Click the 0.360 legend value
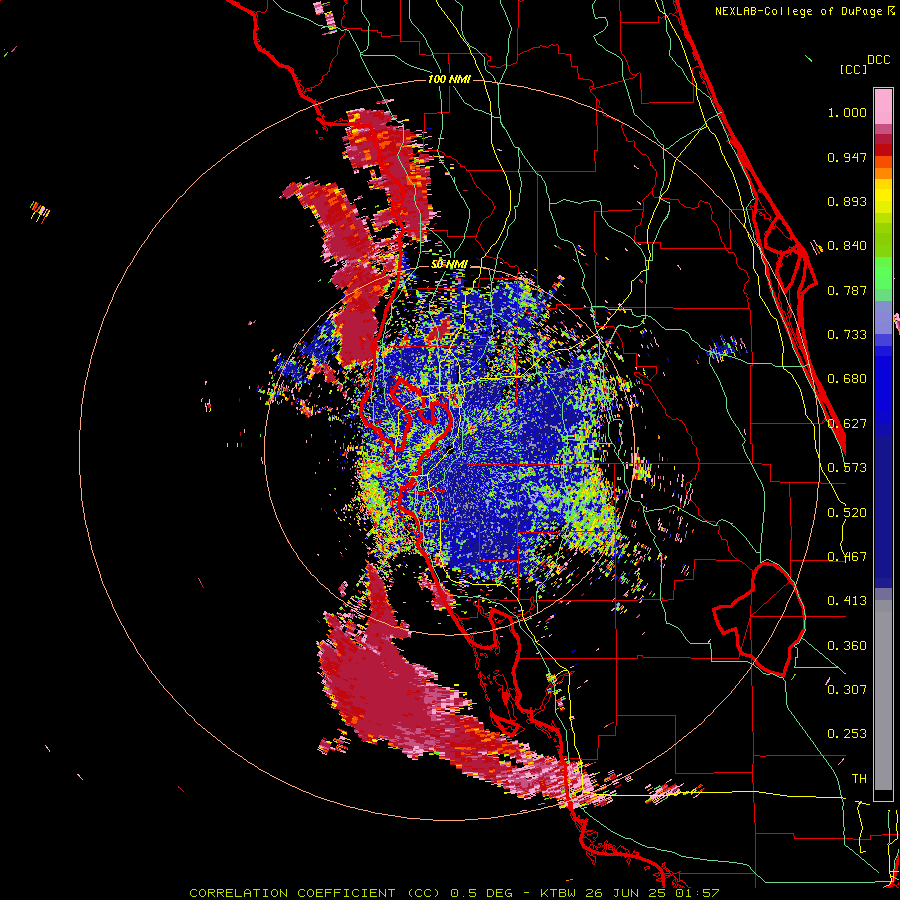Viewport: 900px width, 900px height. point(847,646)
